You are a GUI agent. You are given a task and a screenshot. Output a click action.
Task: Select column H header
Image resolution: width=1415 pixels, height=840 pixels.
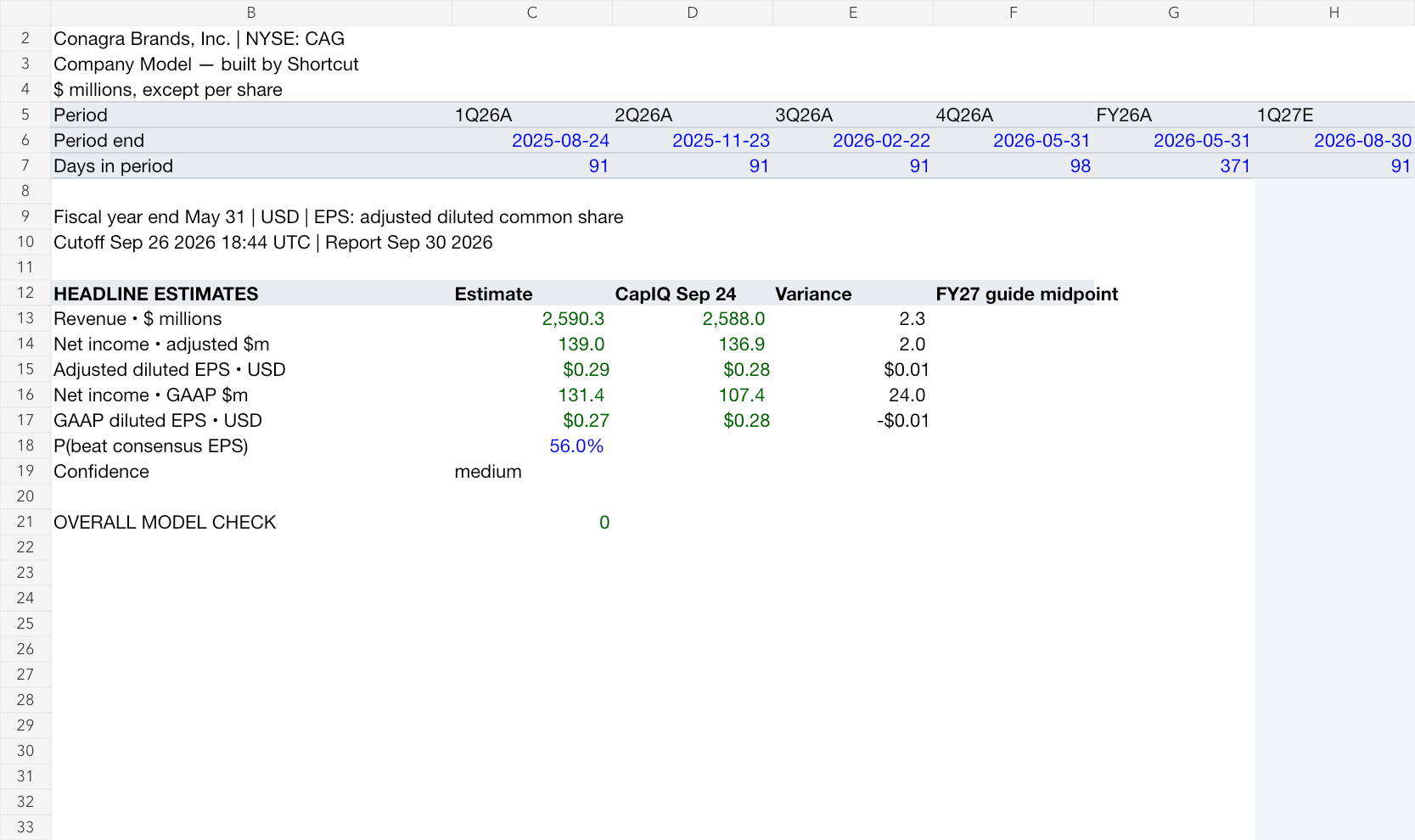1334,13
